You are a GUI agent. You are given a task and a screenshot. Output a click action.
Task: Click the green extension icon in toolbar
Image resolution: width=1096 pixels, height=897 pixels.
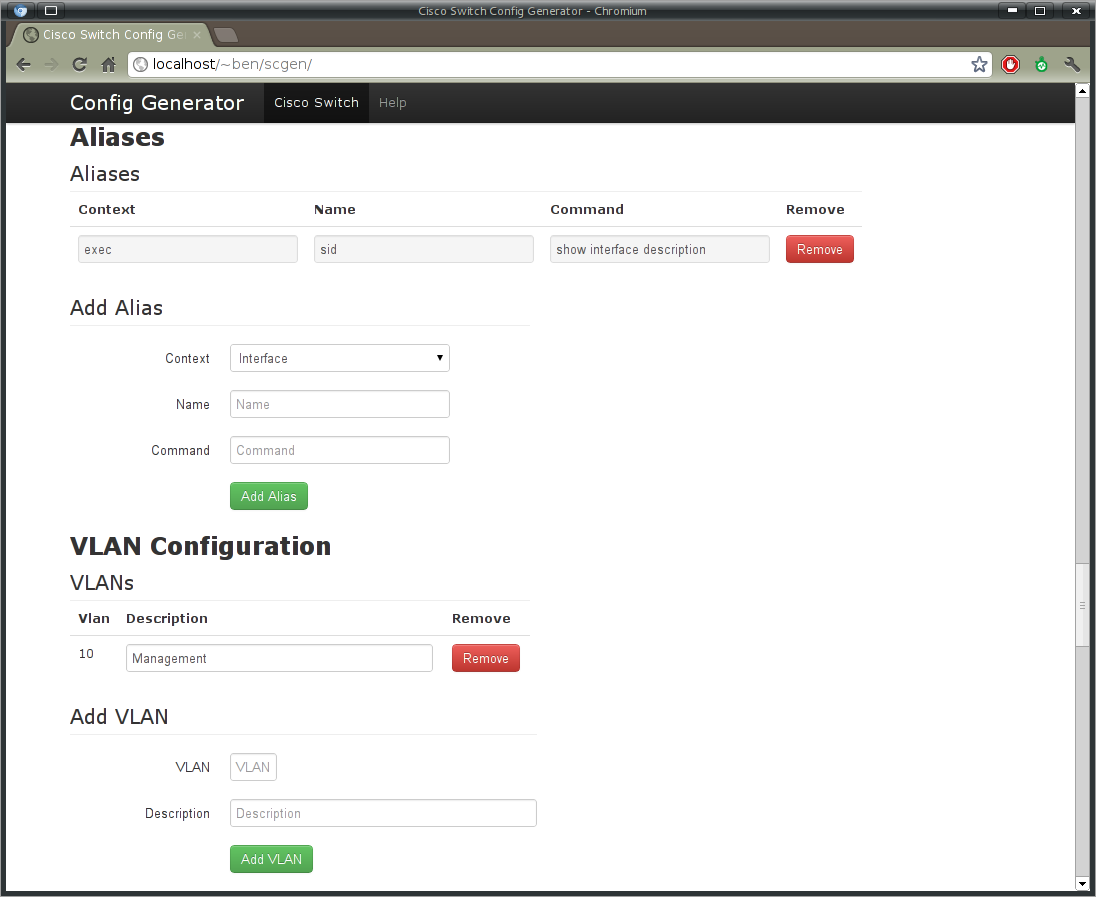point(1041,64)
